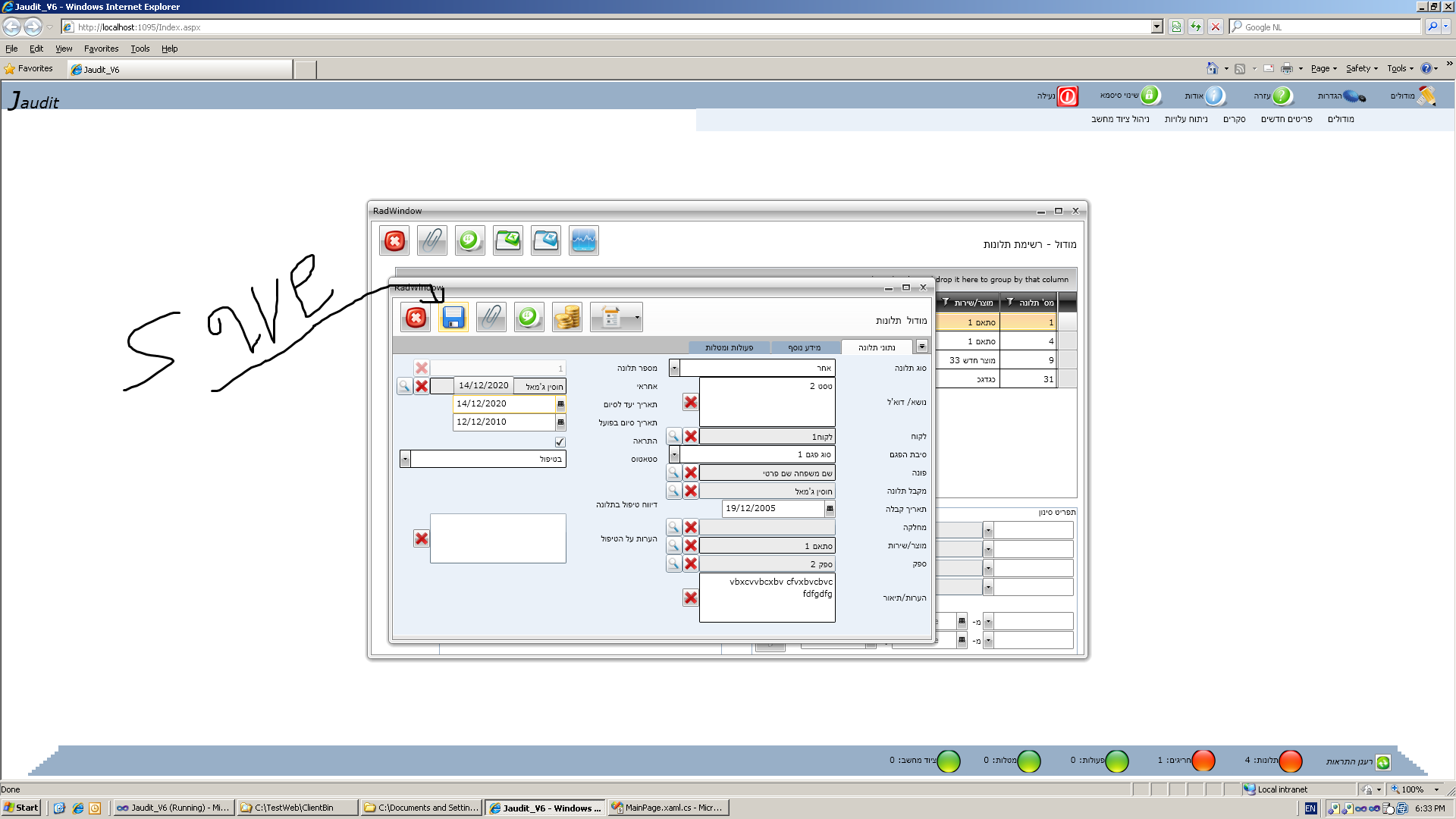The image size is (1456, 819).
Task: Open the gold coins cost icon
Action: (x=567, y=317)
